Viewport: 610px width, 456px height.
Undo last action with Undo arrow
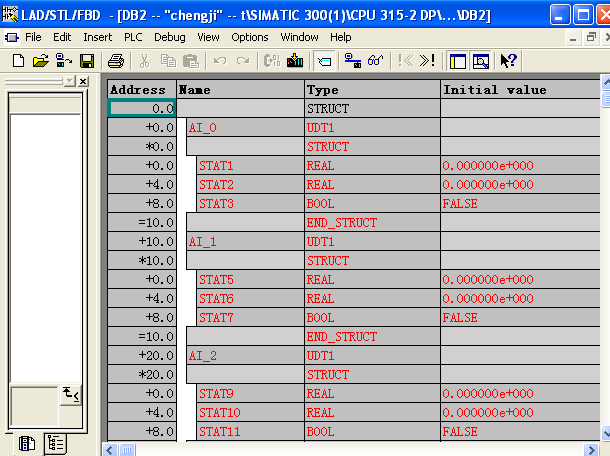220,61
